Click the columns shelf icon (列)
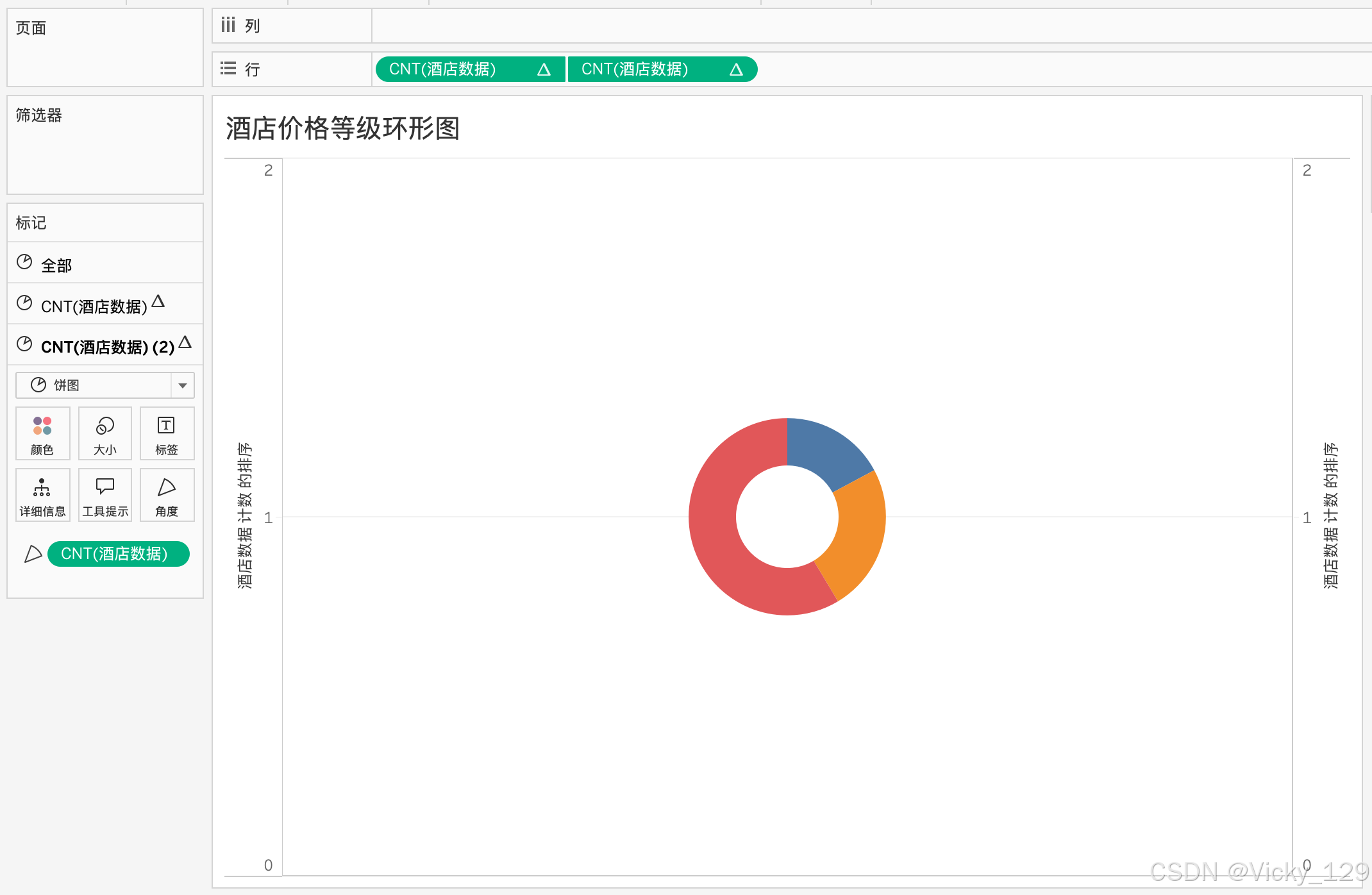Image resolution: width=1372 pixels, height=895 pixels. click(x=228, y=26)
